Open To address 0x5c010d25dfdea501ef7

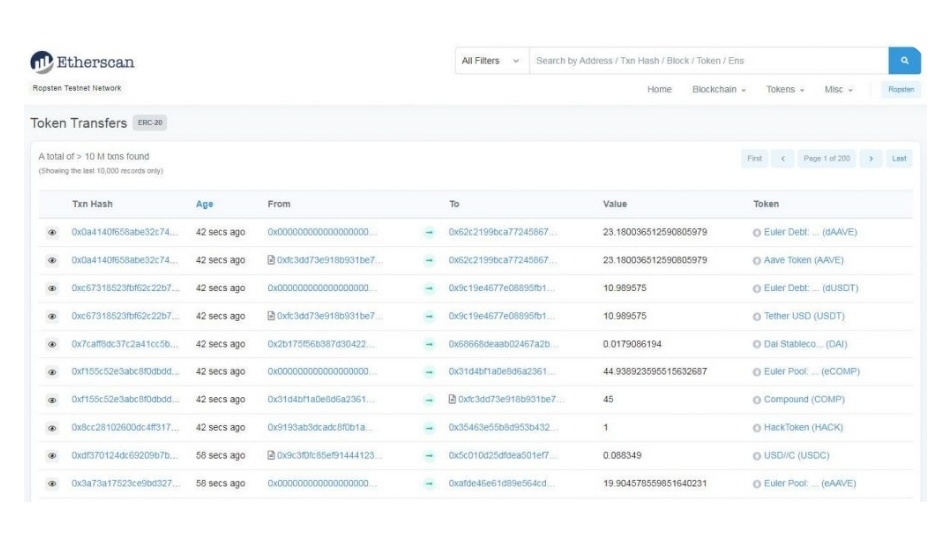[503, 455]
